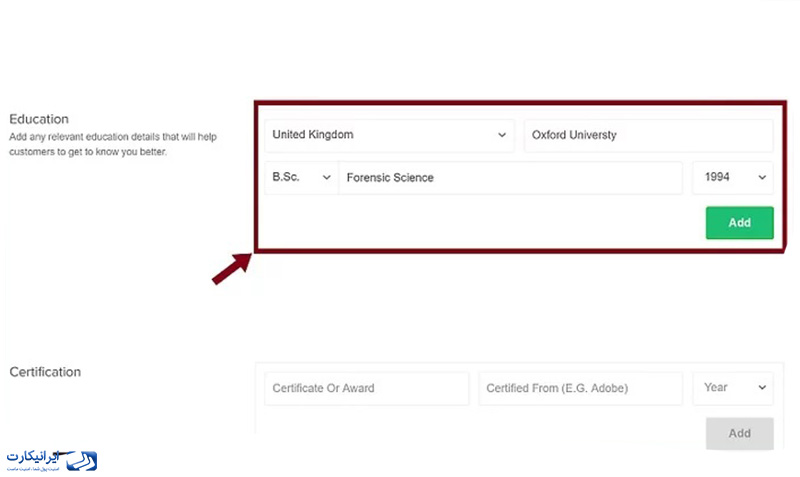800x477 pixels.
Task: Click the Iranicard blue logo emblem
Action: coord(81,461)
